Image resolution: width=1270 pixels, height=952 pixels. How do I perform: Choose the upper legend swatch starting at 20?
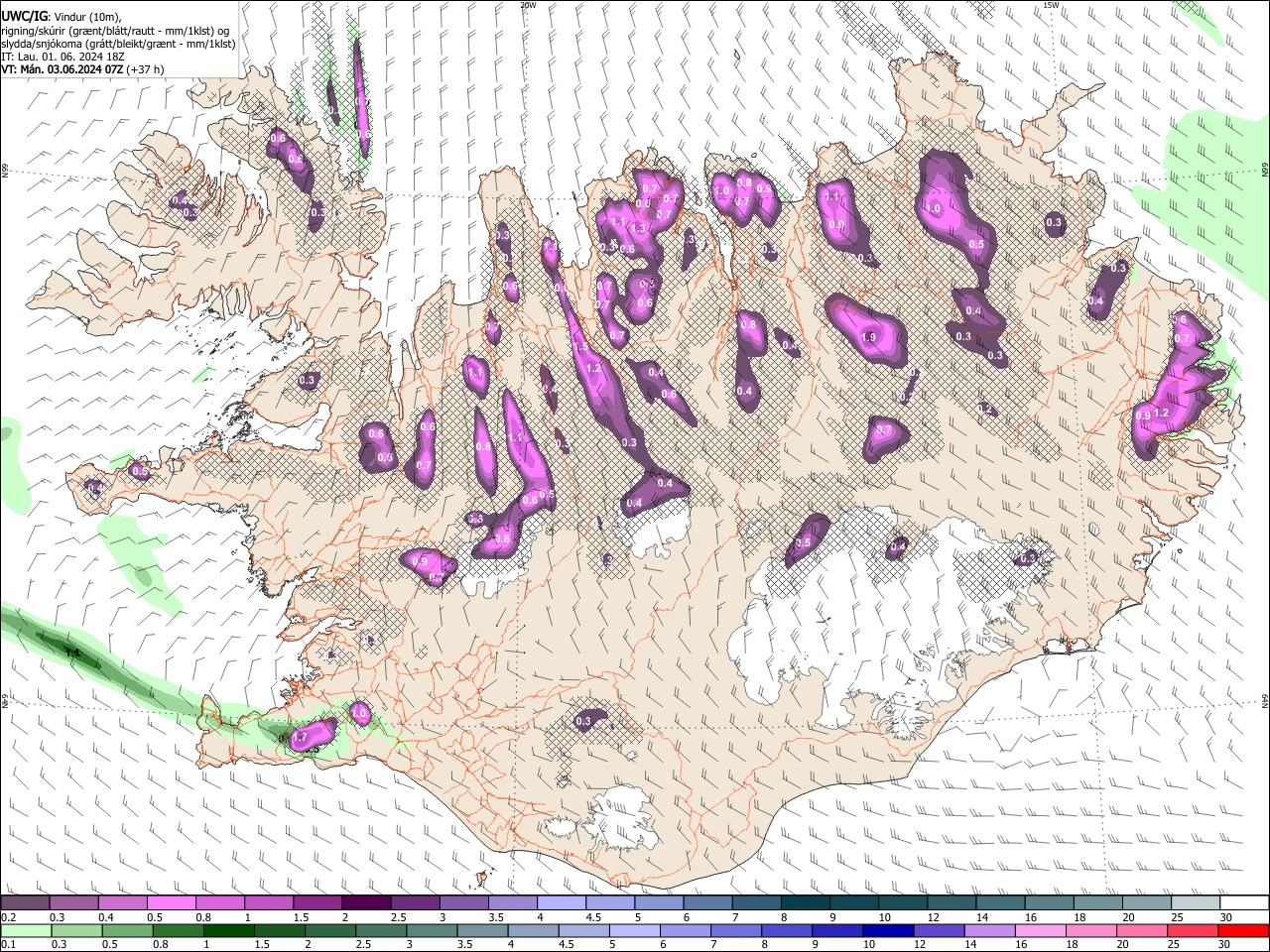[1147, 903]
